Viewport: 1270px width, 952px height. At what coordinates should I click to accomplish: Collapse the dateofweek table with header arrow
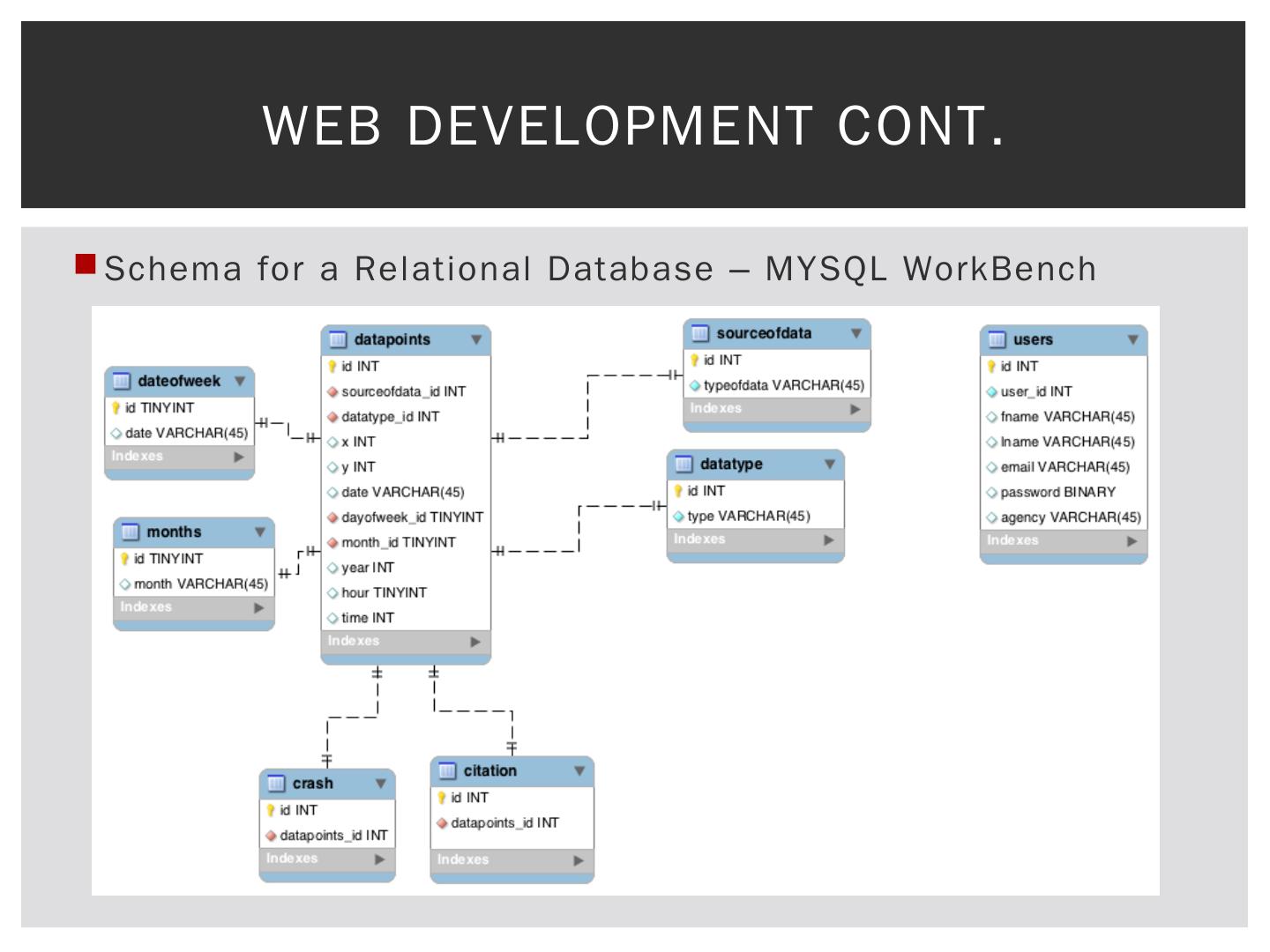240,381
